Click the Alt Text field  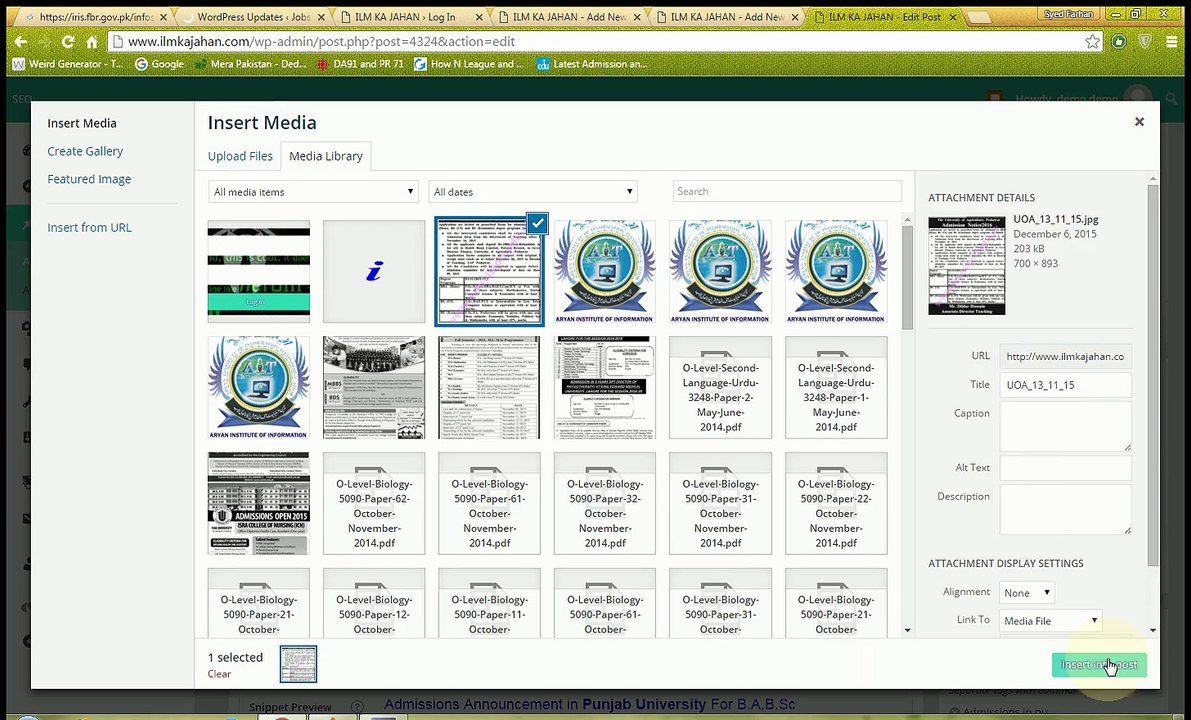coord(1065,468)
